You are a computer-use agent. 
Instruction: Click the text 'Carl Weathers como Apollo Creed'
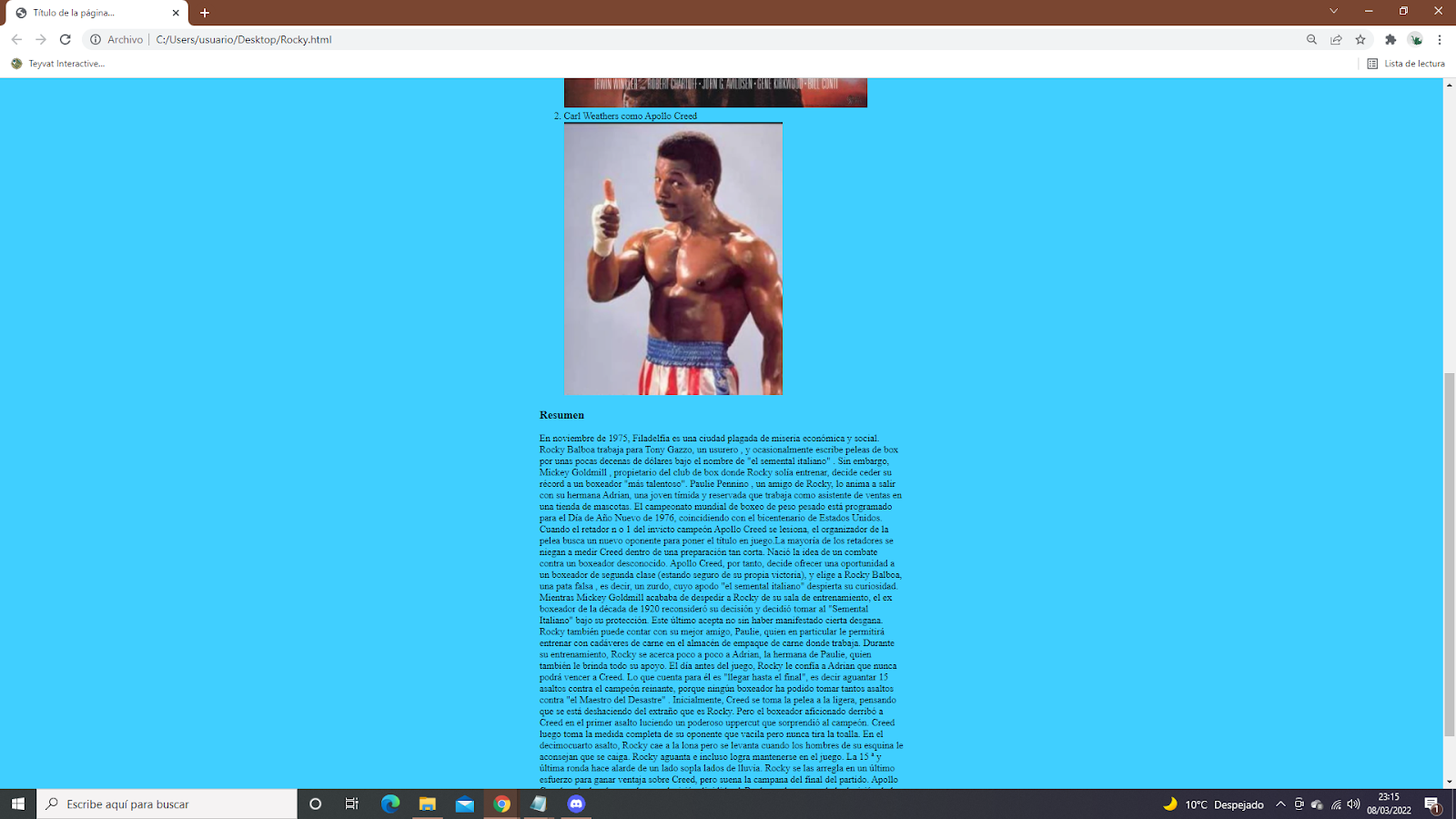click(x=631, y=116)
